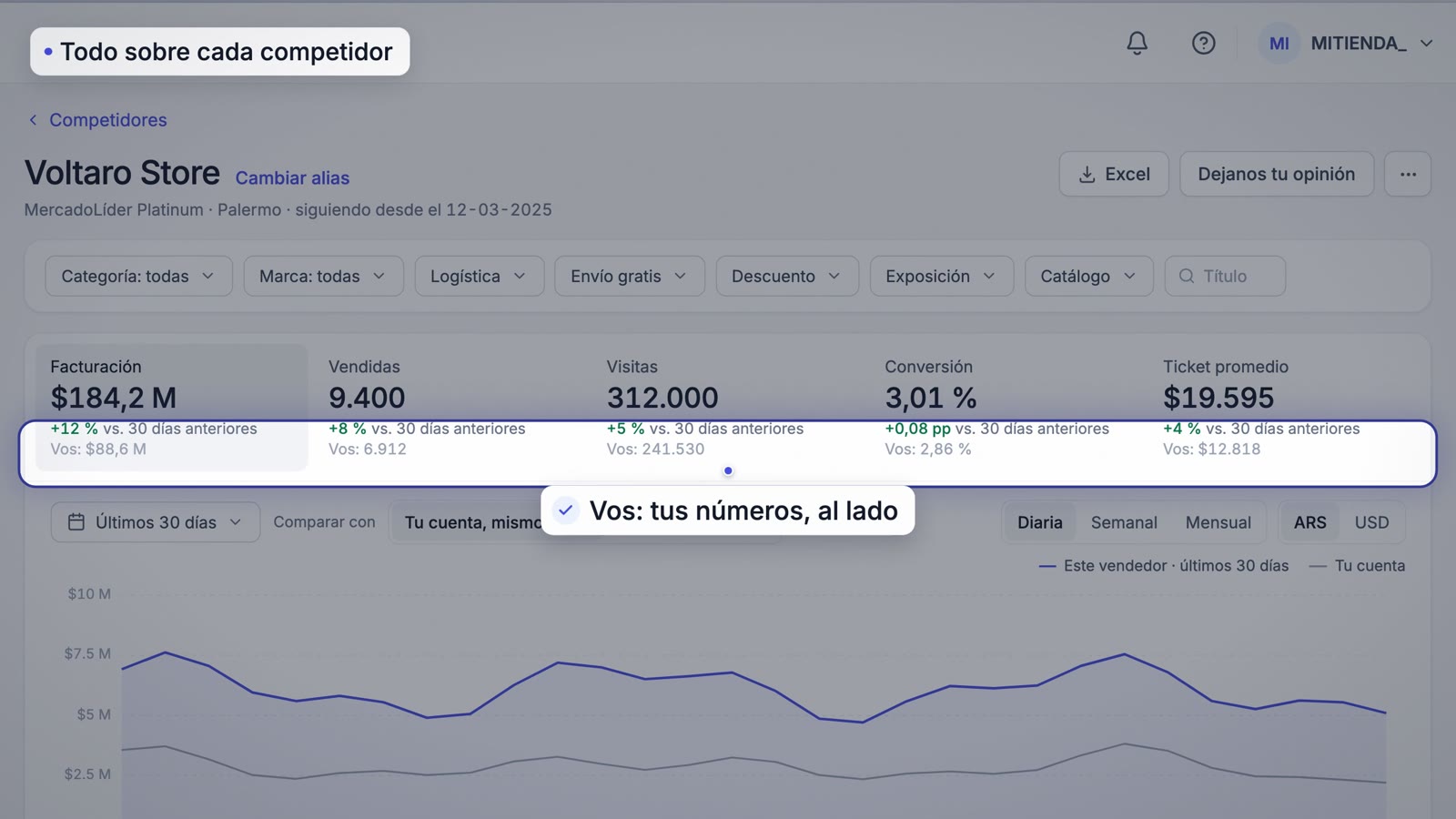Open the three-dot more options menu

click(x=1408, y=174)
